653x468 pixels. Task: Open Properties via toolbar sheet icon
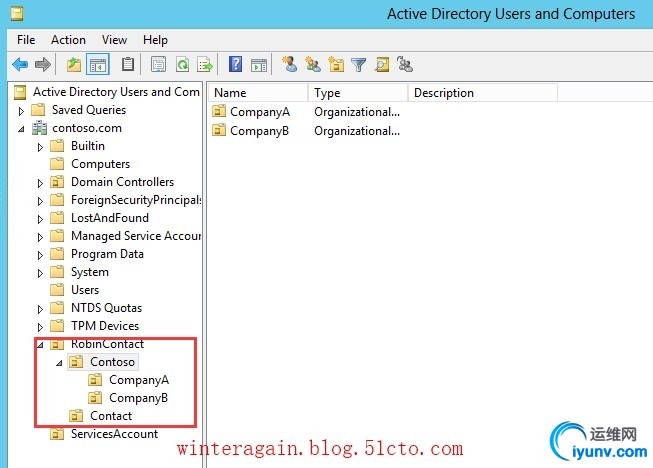point(158,65)
